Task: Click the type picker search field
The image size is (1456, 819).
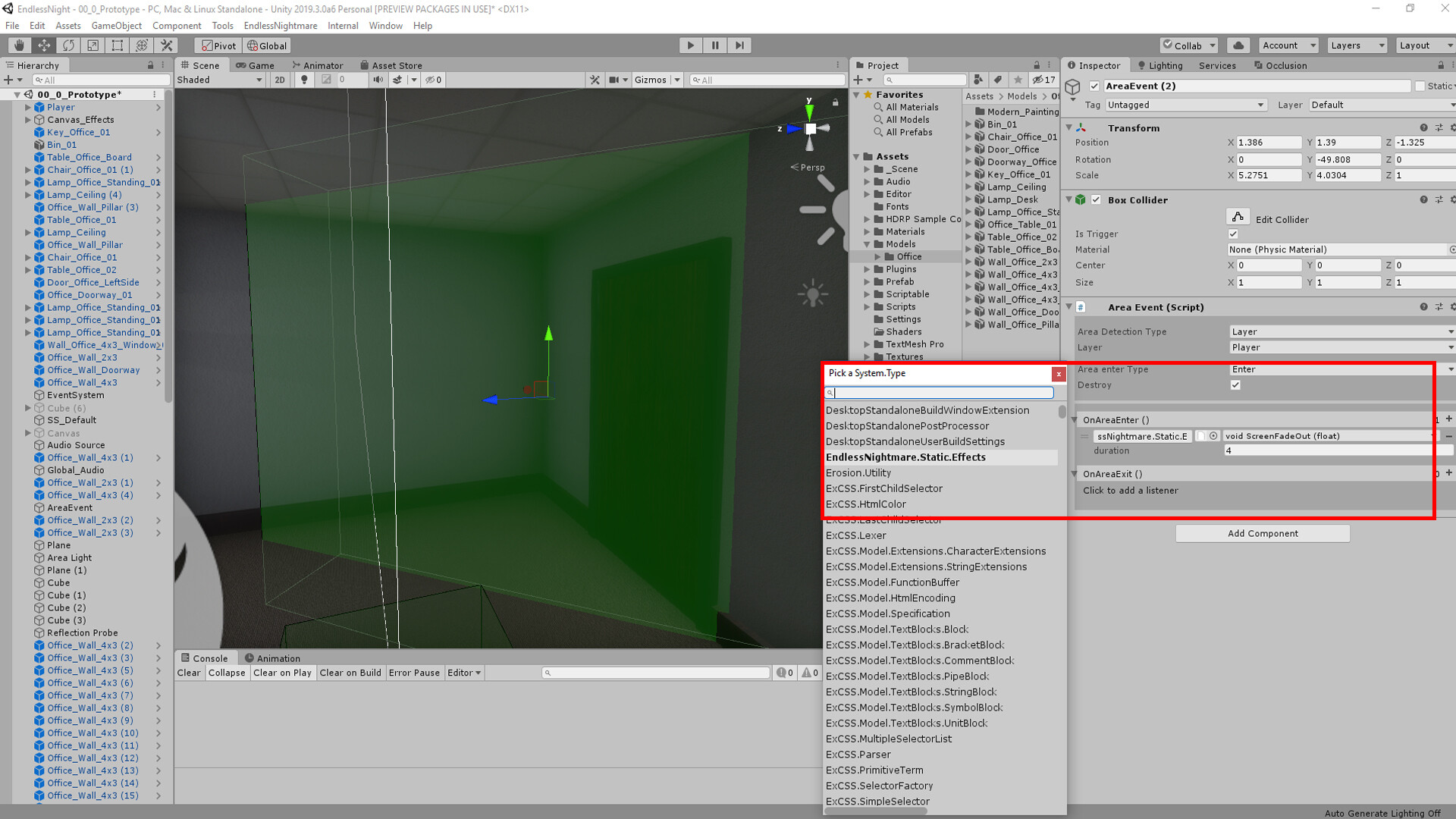Action: (942, 393)
